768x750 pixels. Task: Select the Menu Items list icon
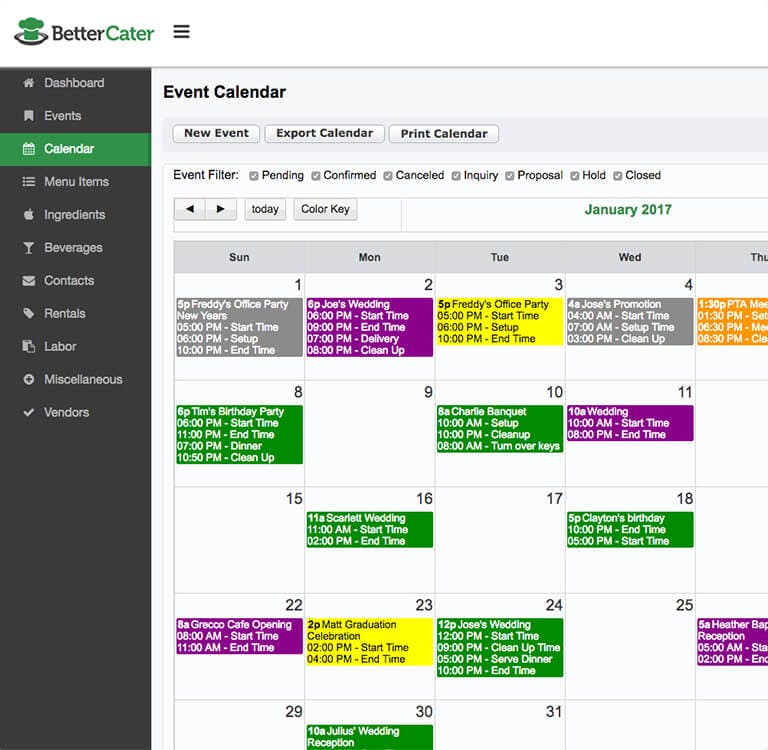[29, 182]
